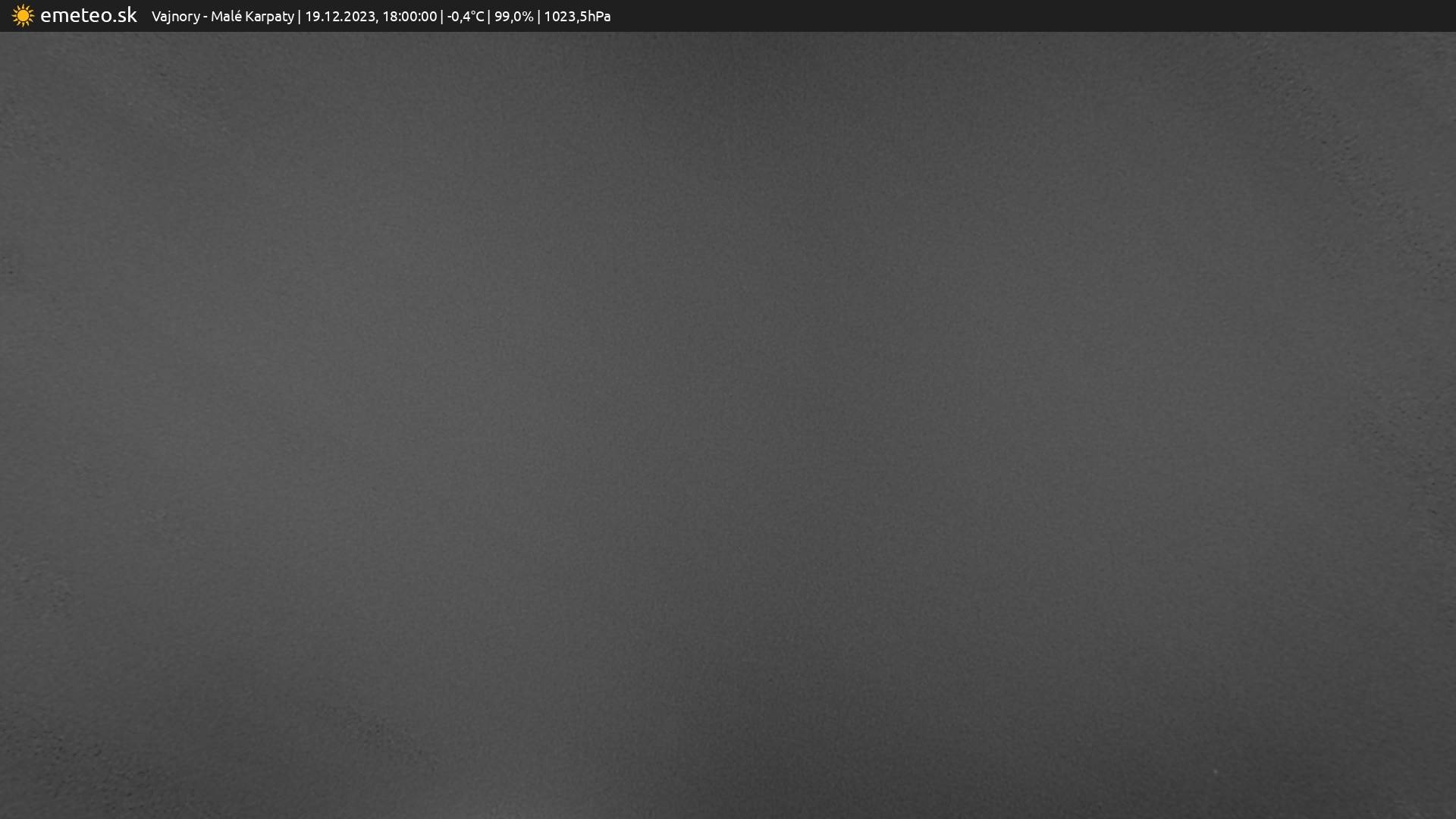This screenshot has height=819, width=1456.
Task: Click the 1023,5 pressure number
Action: (565, 17)
